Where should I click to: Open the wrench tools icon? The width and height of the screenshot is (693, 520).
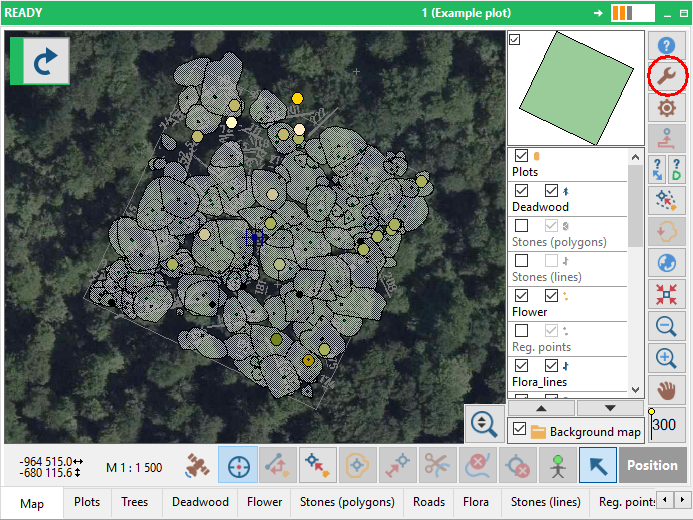667,76
